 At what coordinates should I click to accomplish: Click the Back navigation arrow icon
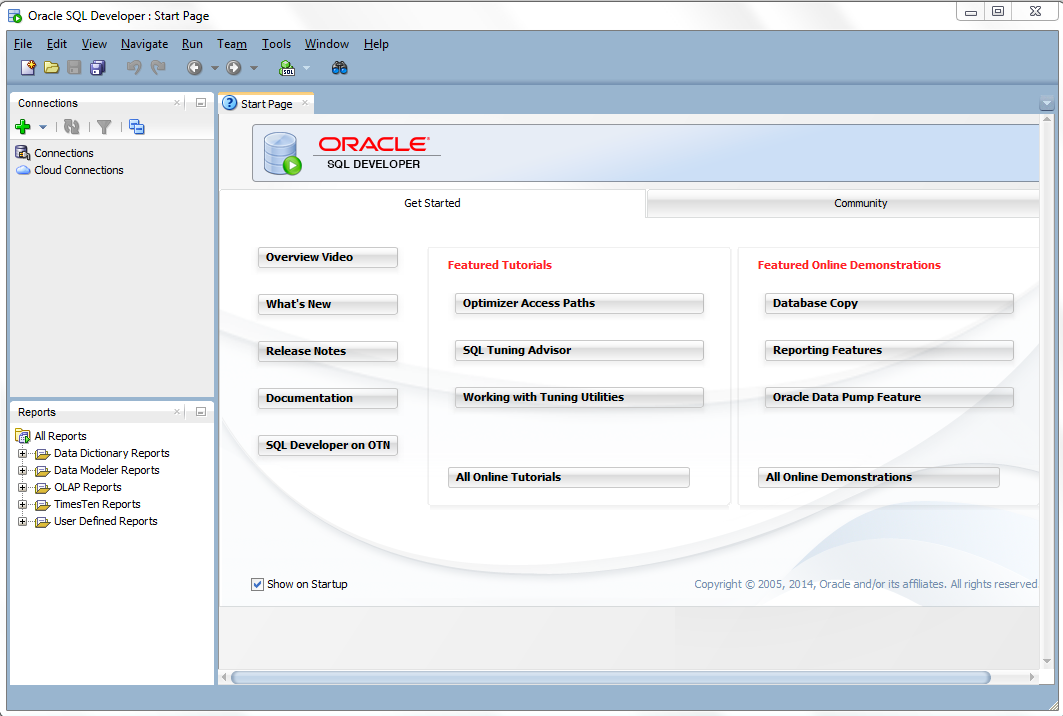(x=193, y=67)
